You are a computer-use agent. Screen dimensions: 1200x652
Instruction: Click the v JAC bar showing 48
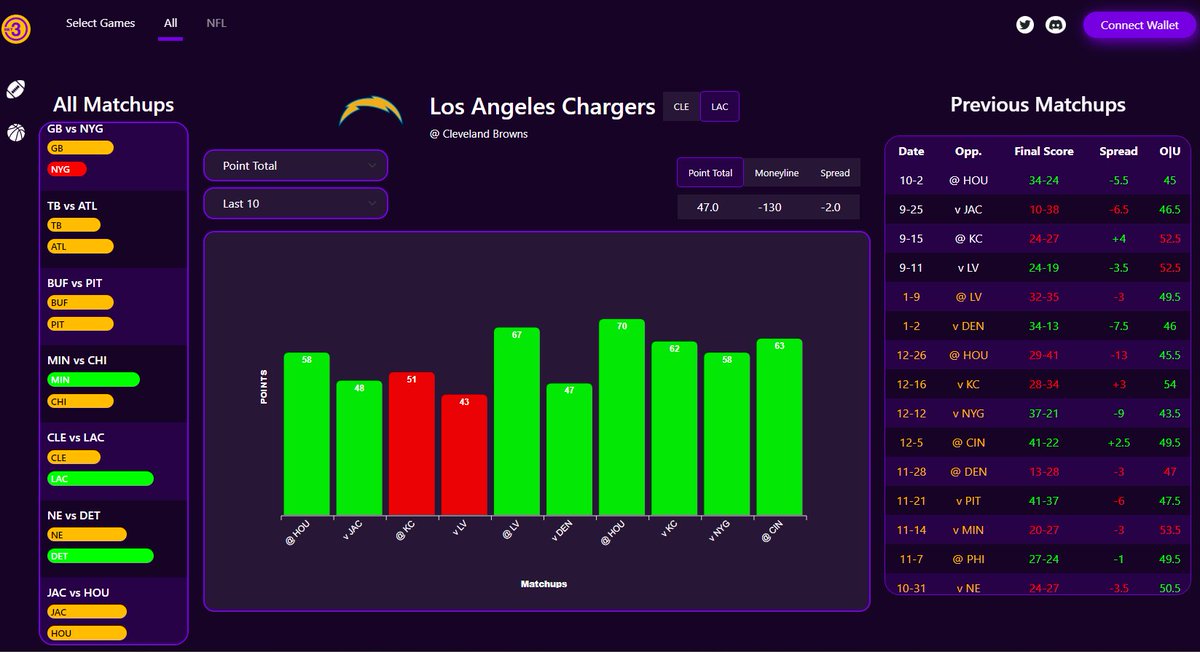359,448
